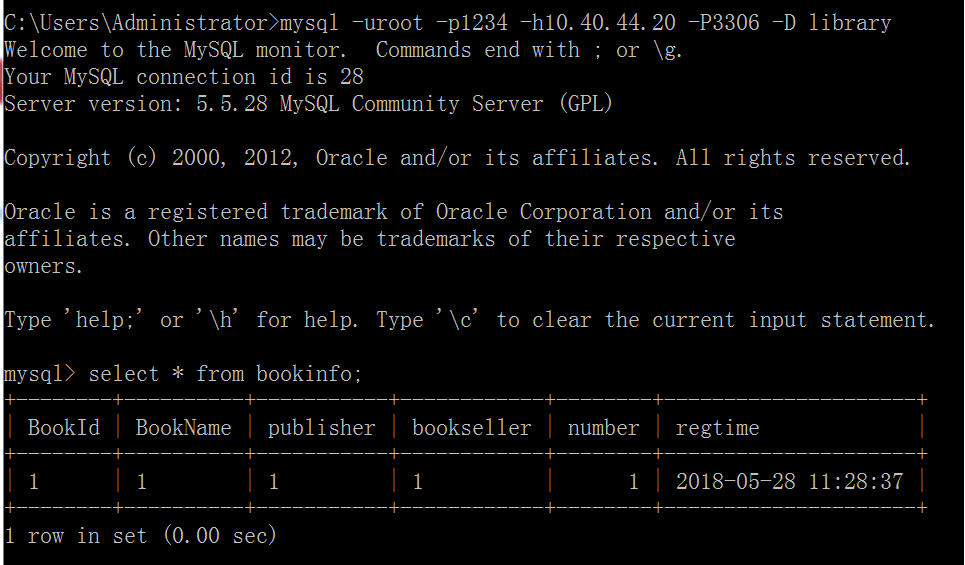This screenshot has width=965, height=565.
Task: Click the "Your MySQL connection id is 28" line
Action: (184, 76)
